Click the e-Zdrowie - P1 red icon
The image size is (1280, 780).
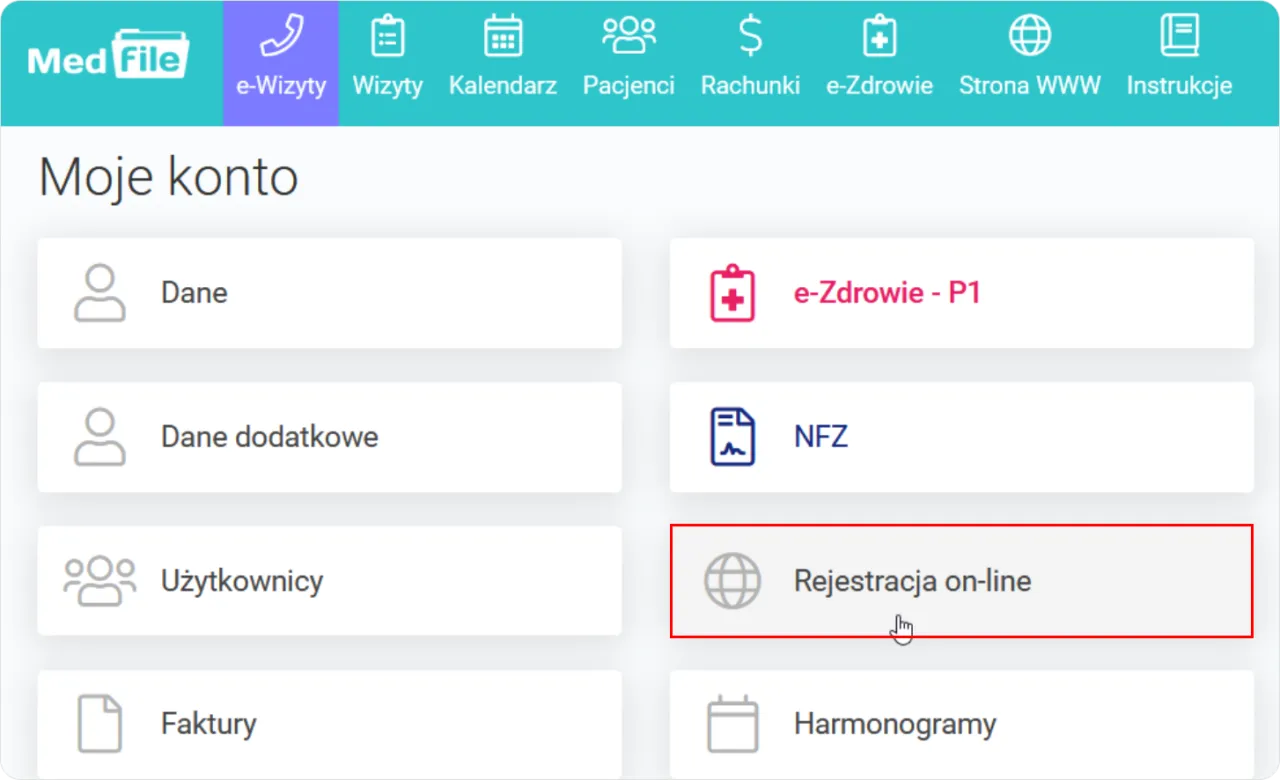point(732,293)
